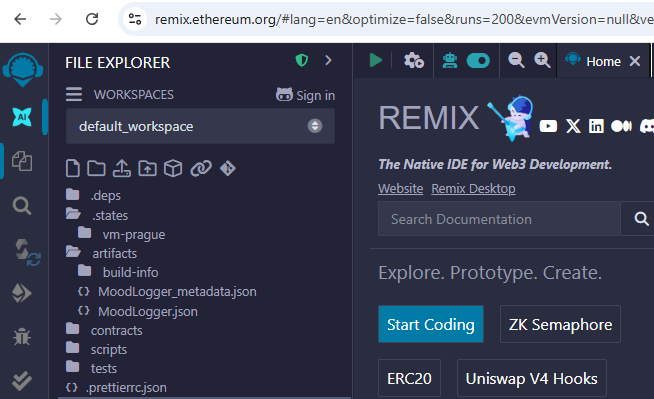Image resolution: width=654 pixels, height=399 pixels.
Task: Create a new folder icon
Action: point(96,168)
